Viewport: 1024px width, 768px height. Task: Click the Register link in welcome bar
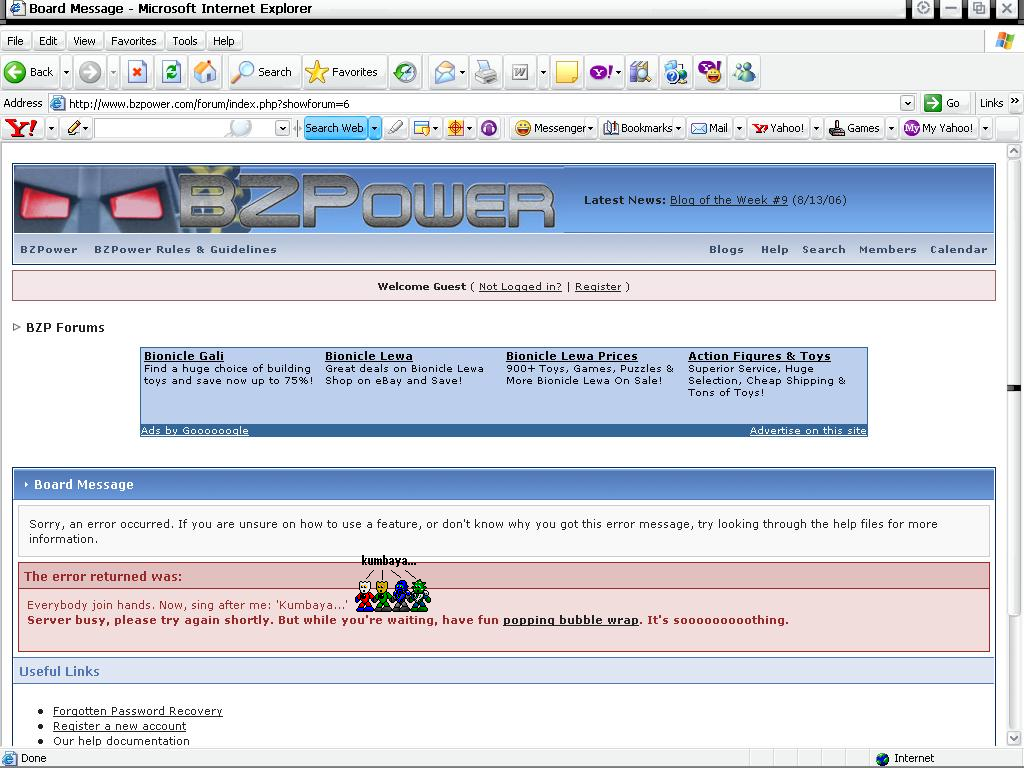point(598,287)
